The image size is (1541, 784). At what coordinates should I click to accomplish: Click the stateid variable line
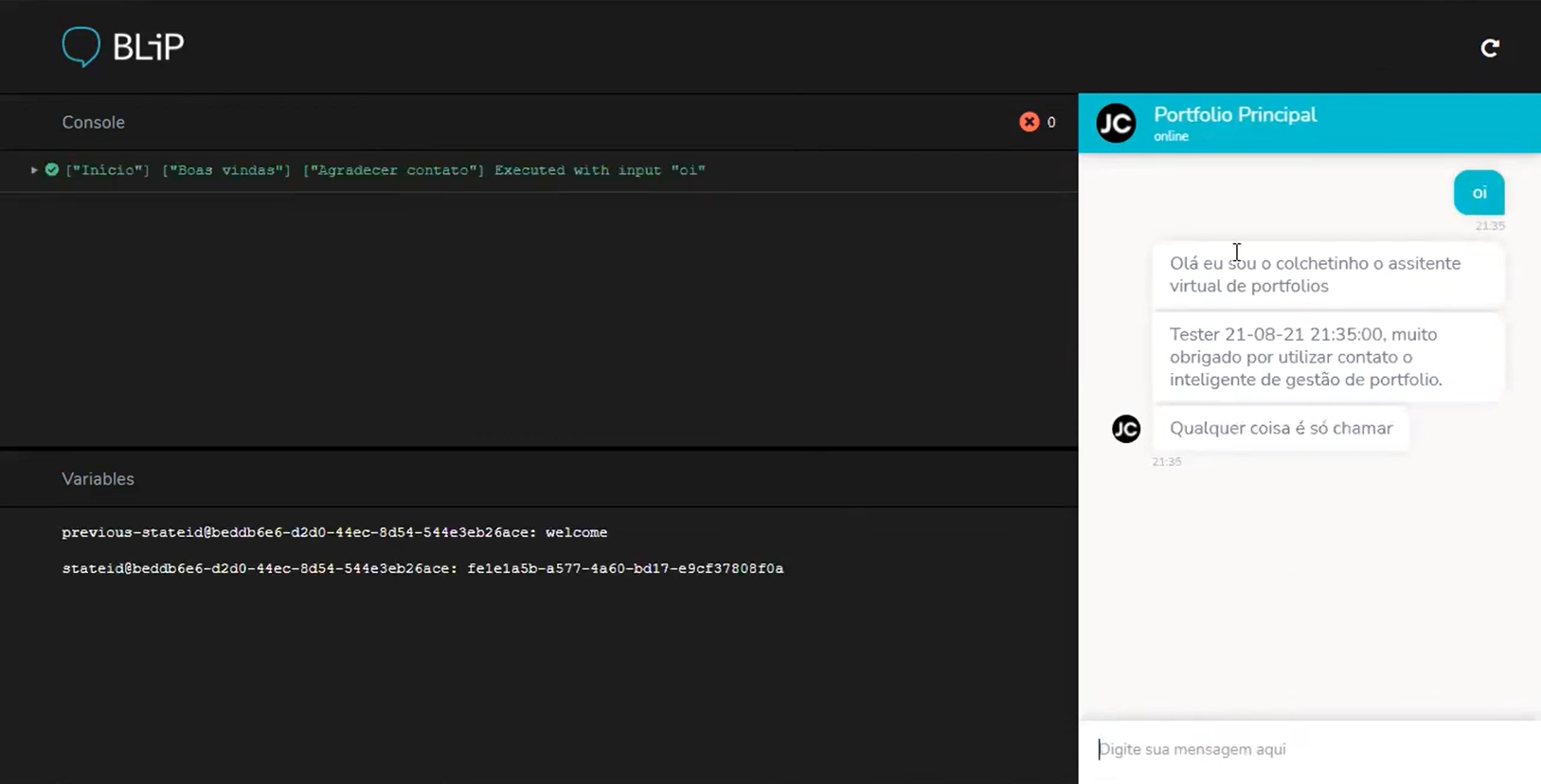point(422,569)
